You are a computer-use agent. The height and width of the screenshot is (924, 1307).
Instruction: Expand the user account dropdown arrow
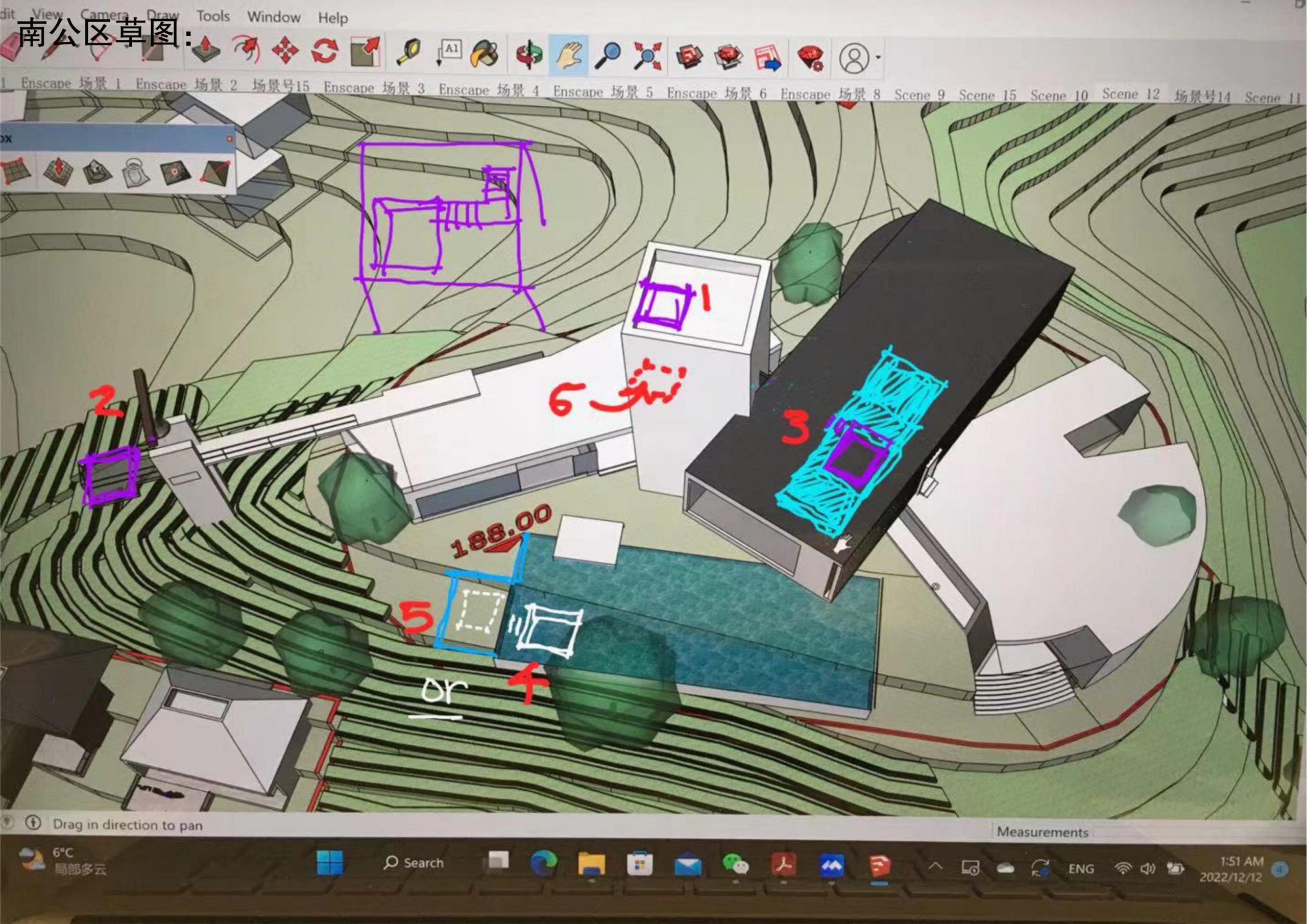coord(878,58)
